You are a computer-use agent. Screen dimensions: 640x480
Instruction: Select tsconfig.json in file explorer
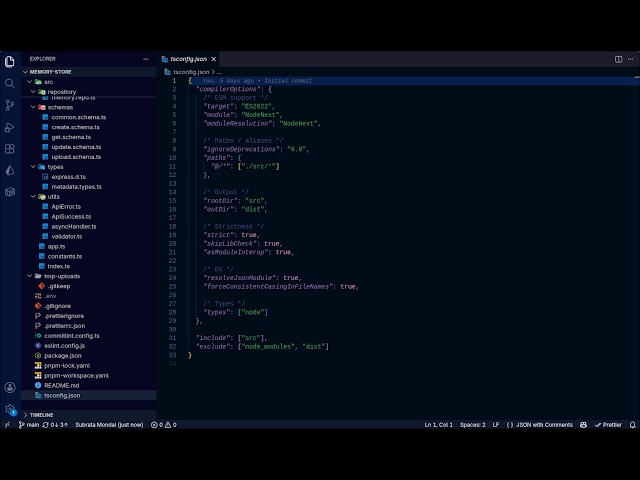click(89, 396)
